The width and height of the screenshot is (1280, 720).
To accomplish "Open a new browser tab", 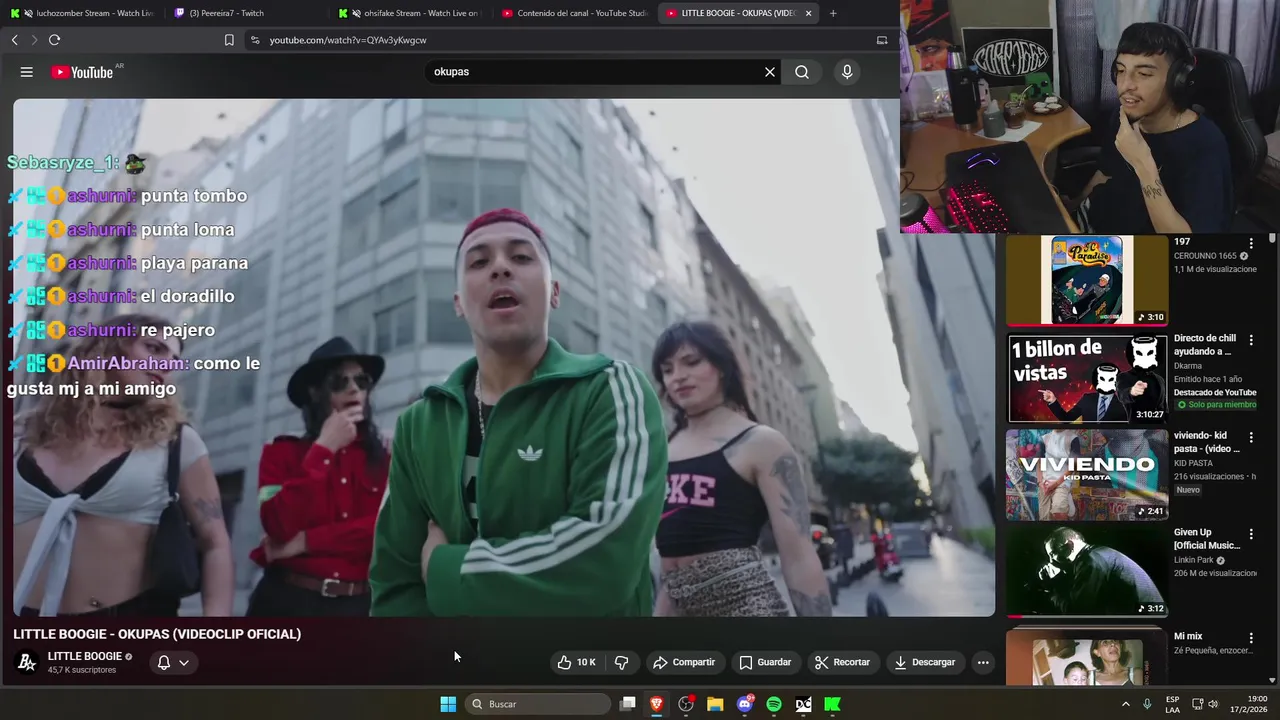I will (x=833, y=13).
